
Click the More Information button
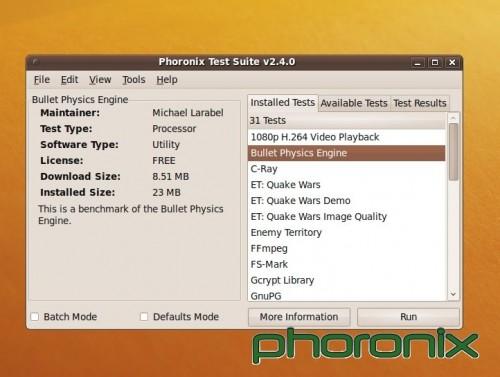pos(299,317)
